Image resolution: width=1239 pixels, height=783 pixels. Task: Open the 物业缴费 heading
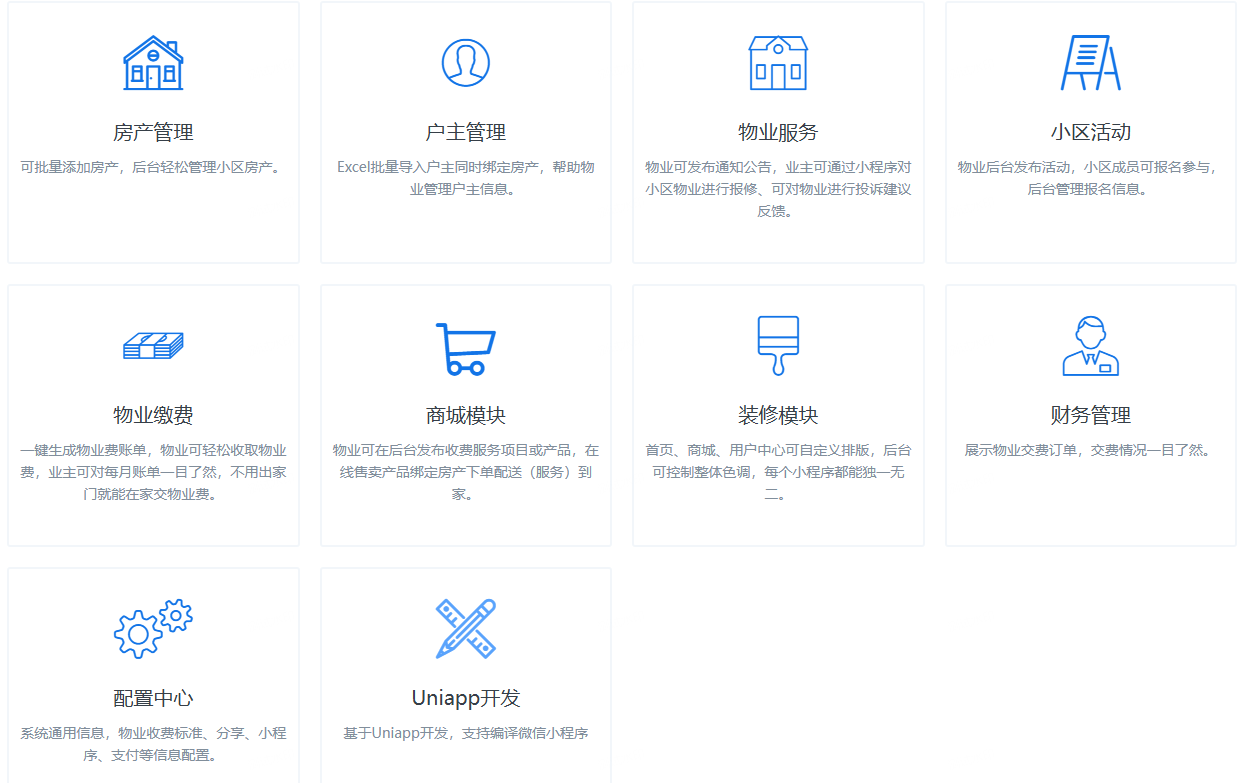[x=153, y=415]
